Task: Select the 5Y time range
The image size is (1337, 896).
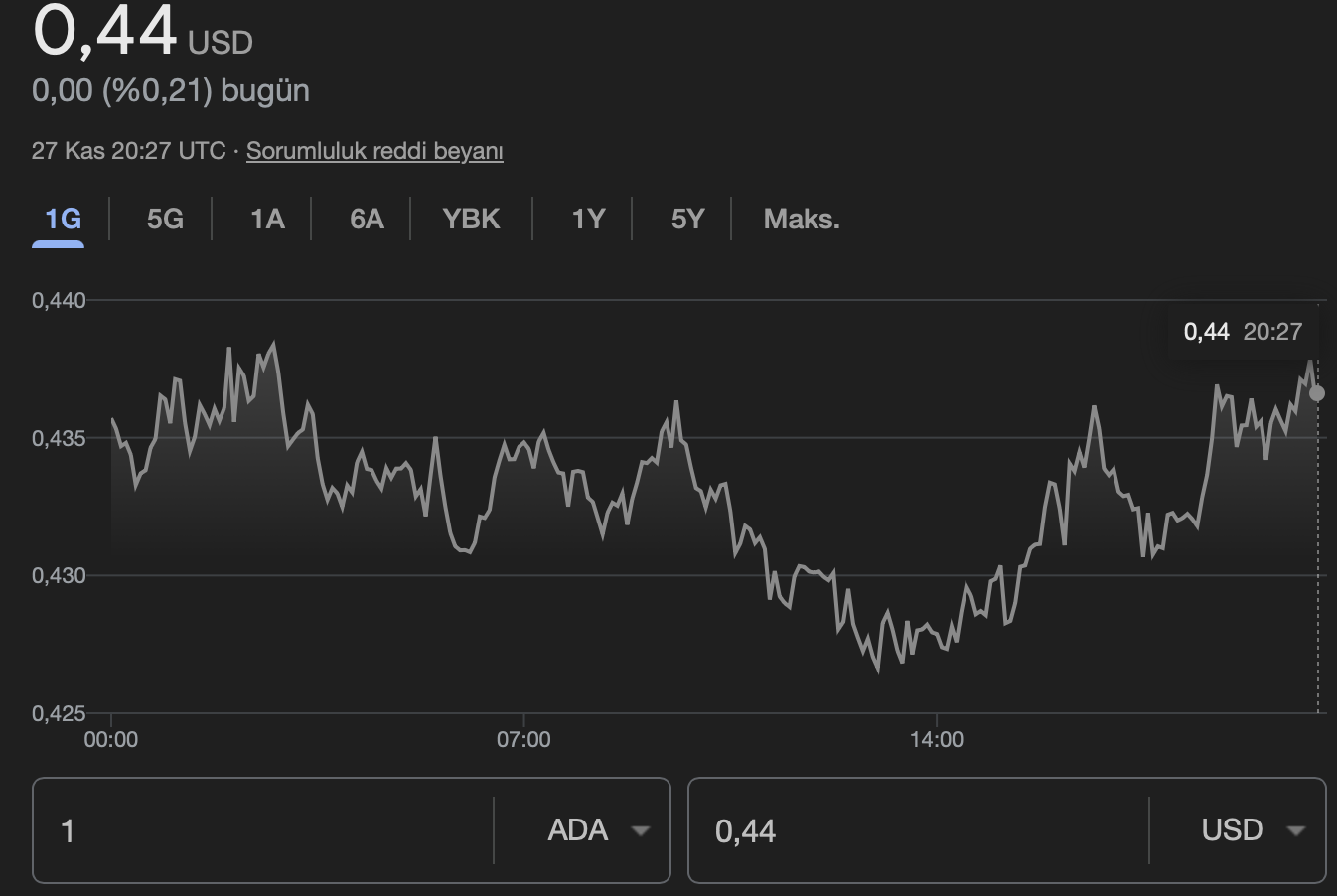Action: pyautogui.click(x=686, y=219)
